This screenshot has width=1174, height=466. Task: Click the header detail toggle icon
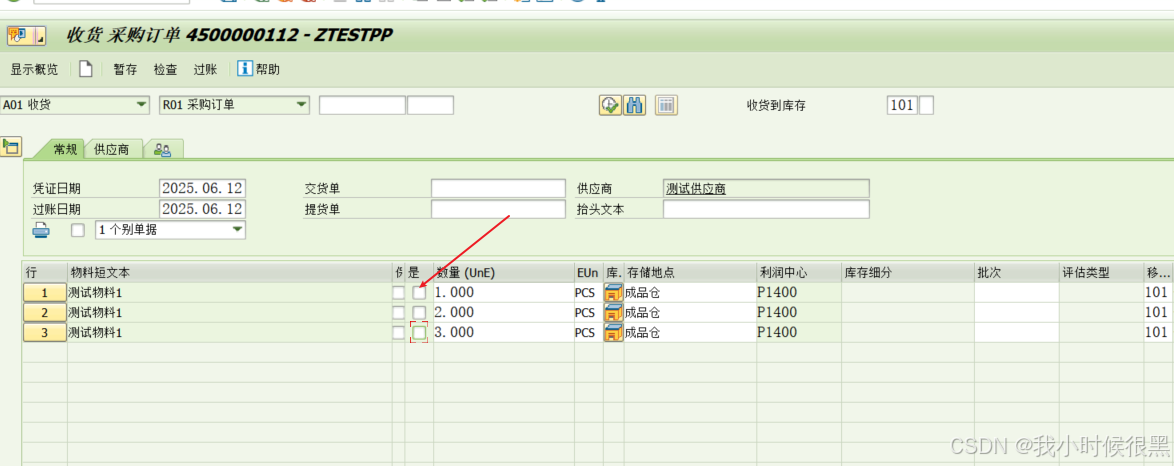point(10,146)
